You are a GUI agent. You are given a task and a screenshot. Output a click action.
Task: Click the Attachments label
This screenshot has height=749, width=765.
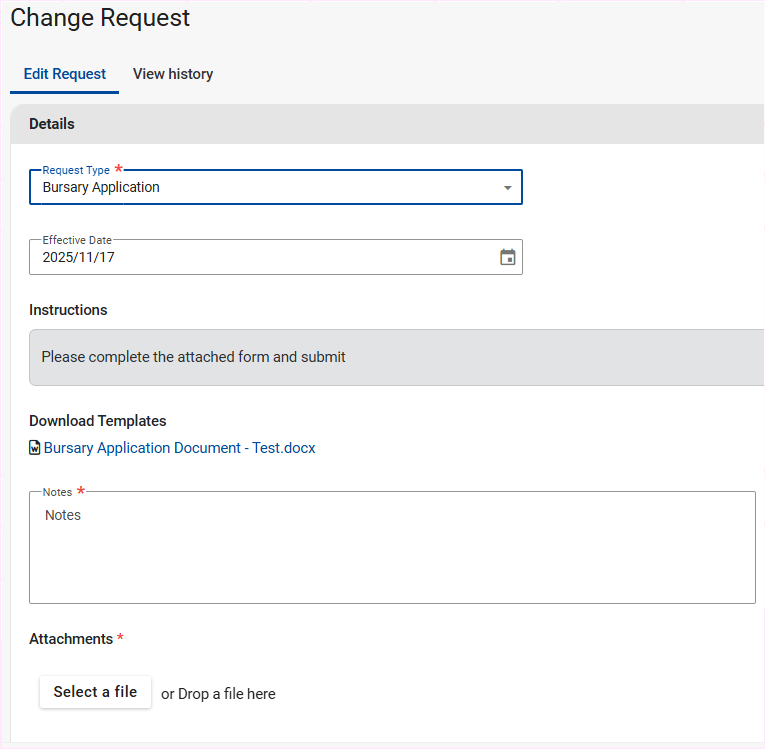tap(71, 639)
